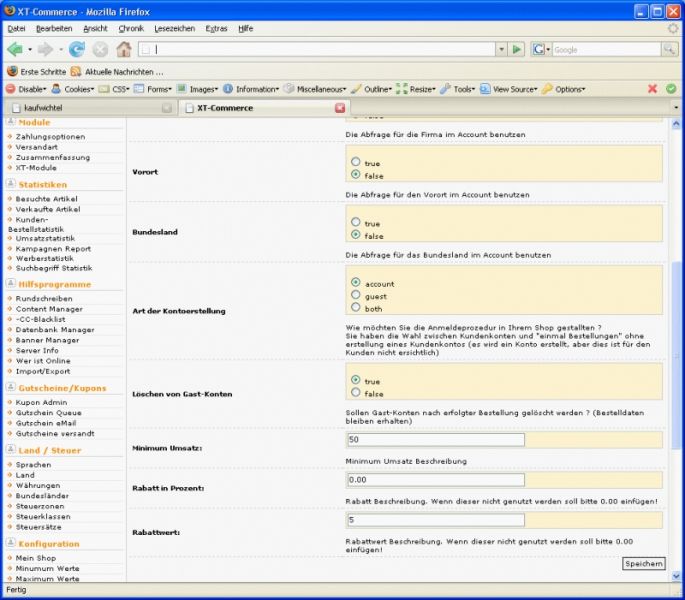Choose the account option for Kontoerstellung

[x=356, y=283]
